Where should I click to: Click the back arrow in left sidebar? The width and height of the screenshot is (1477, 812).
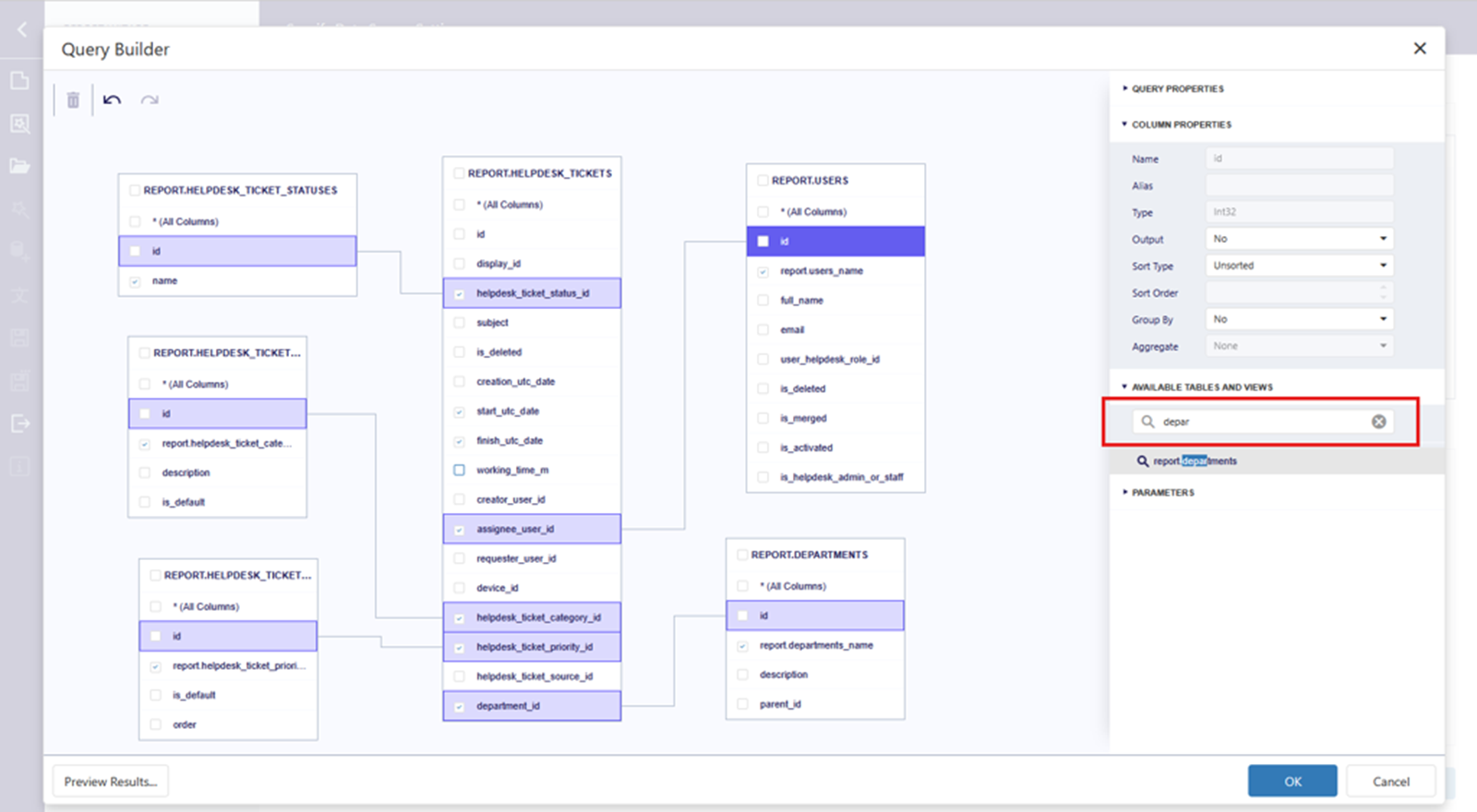(x=22, y=30)
